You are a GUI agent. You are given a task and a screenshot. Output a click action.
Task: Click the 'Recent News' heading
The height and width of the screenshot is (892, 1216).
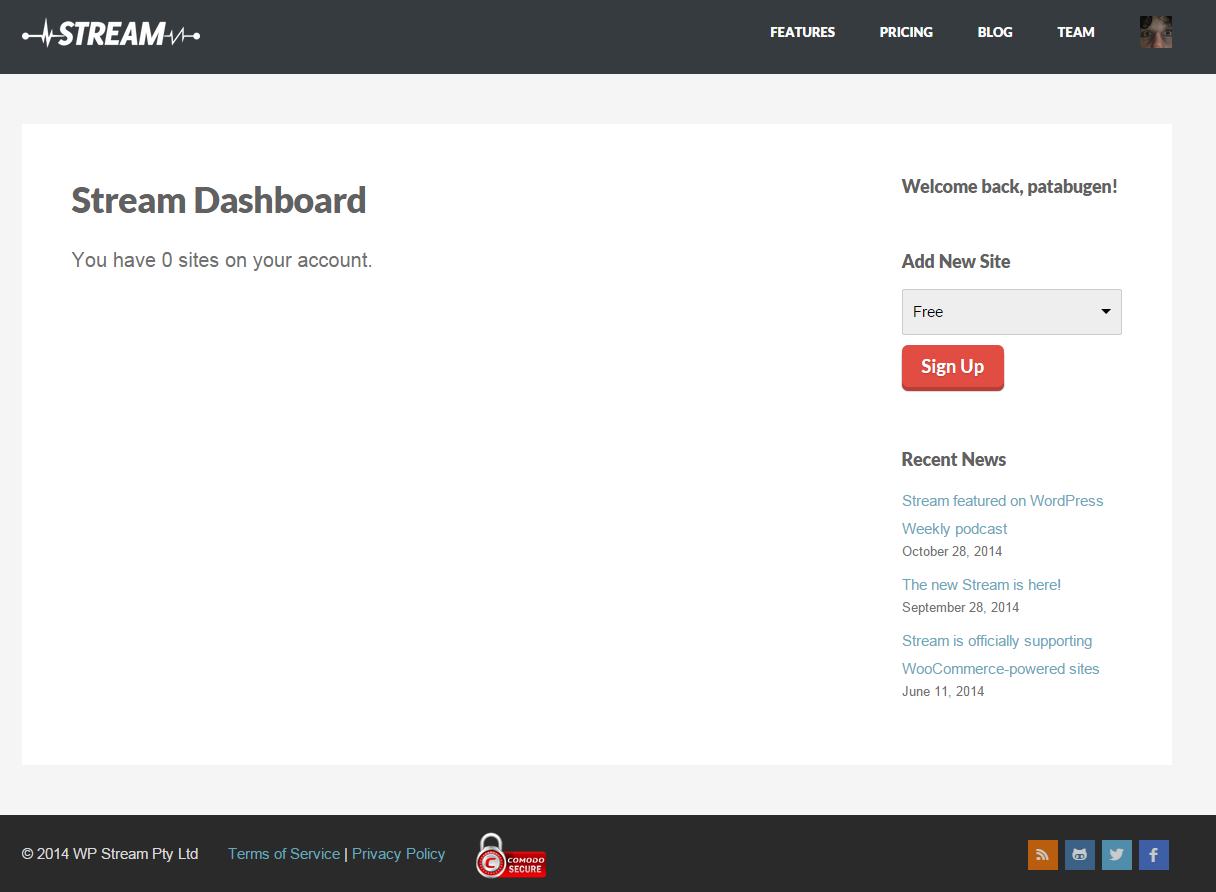pos(954,459)
